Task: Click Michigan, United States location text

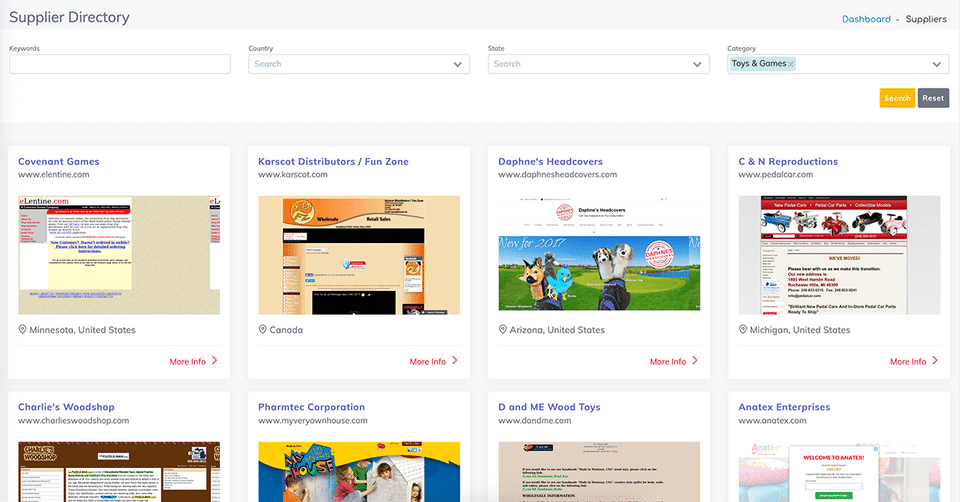Action: point(800,330)
